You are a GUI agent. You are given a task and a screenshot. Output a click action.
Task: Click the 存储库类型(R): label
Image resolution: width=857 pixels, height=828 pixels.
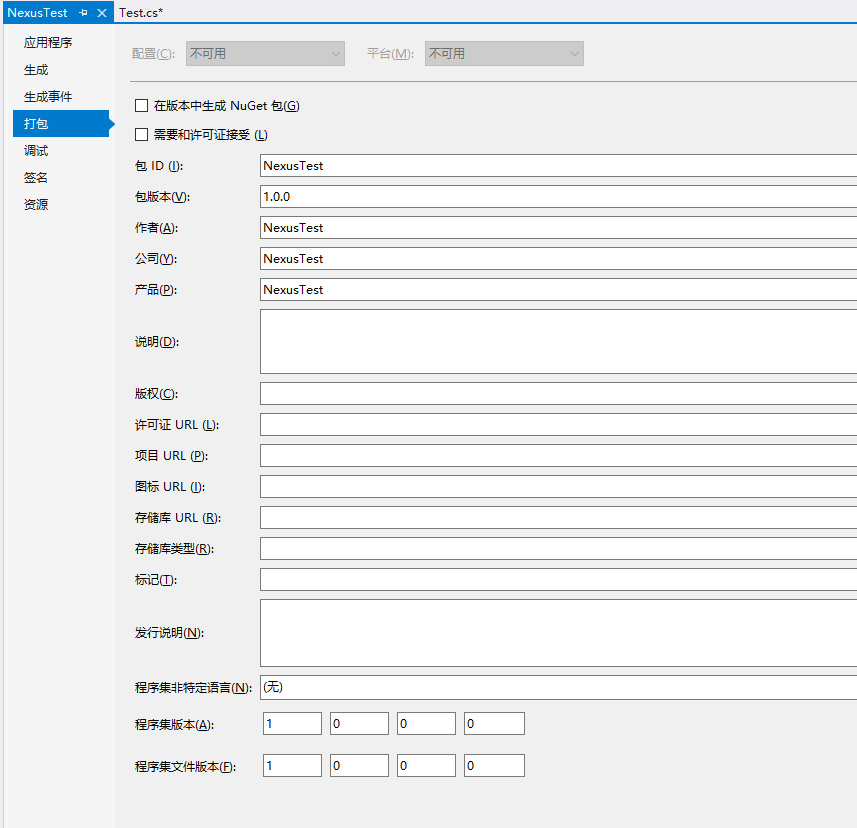(x=174, y=549)
